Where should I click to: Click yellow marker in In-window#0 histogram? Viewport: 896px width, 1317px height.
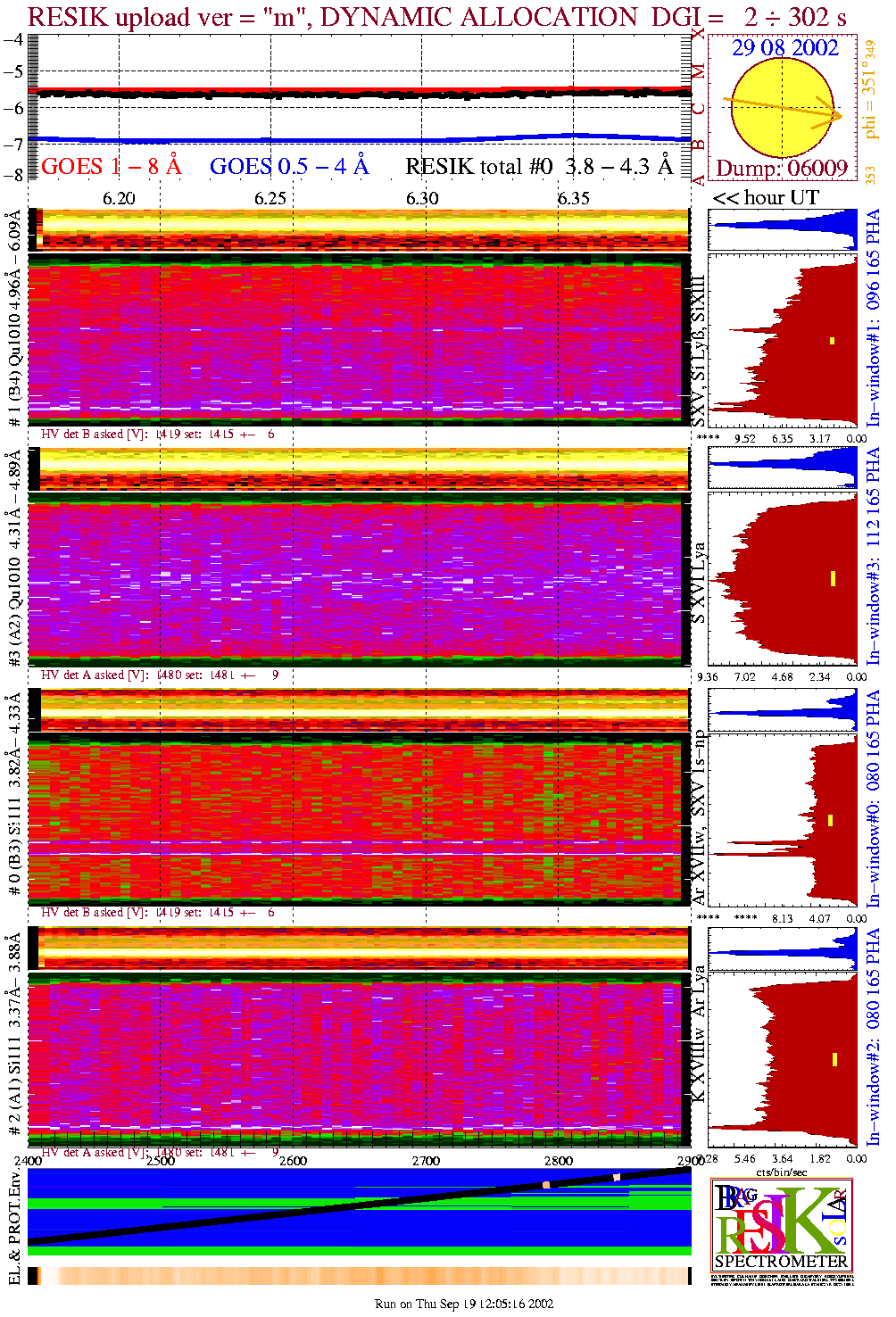(x=830, y=820)
